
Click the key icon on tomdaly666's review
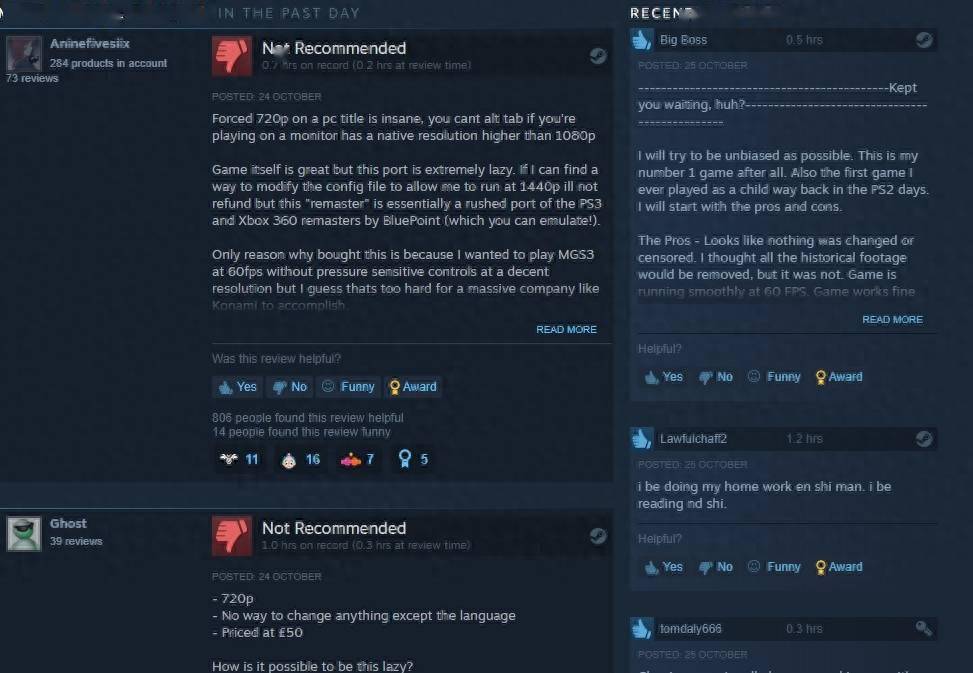pyautogui.click(x=924, y=629)
